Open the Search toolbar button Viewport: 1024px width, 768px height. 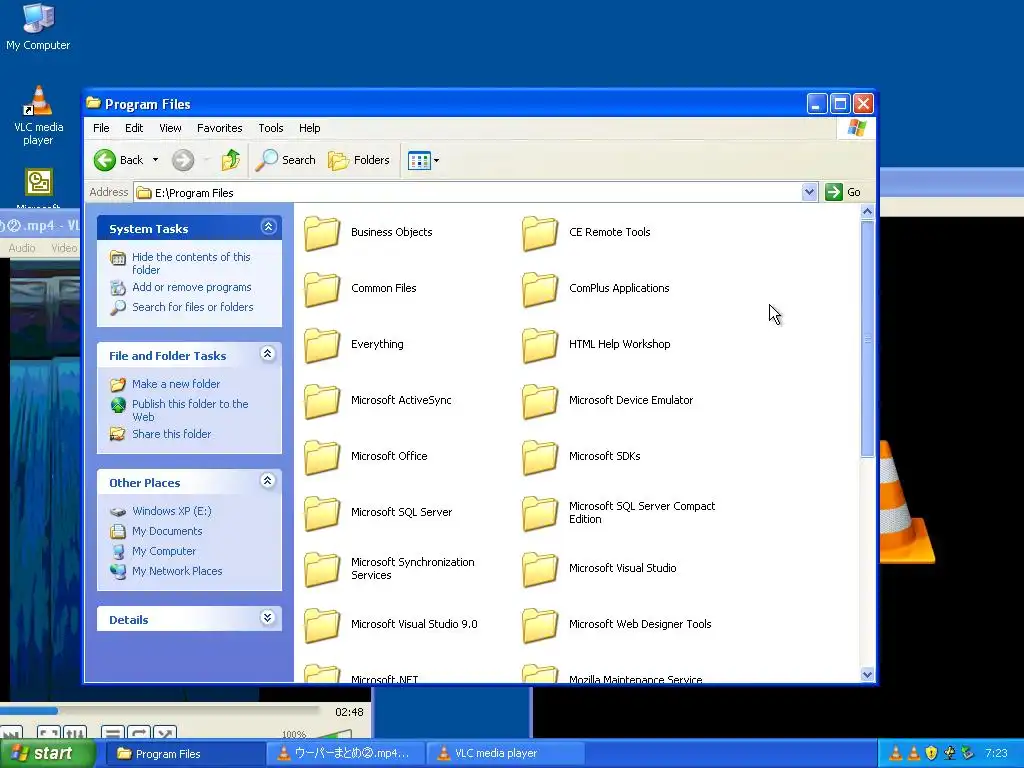tap(286, 160)
